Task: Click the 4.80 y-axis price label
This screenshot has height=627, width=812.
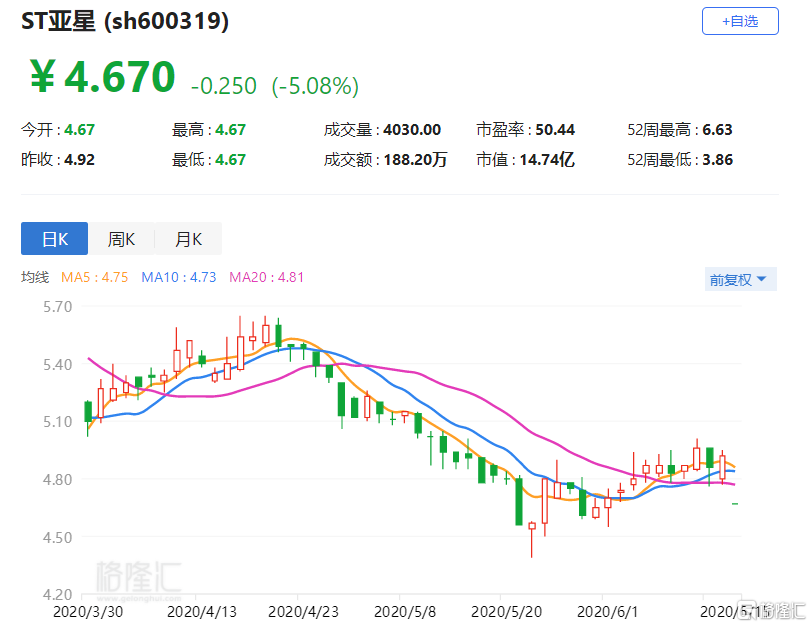Action: (57, 479)
